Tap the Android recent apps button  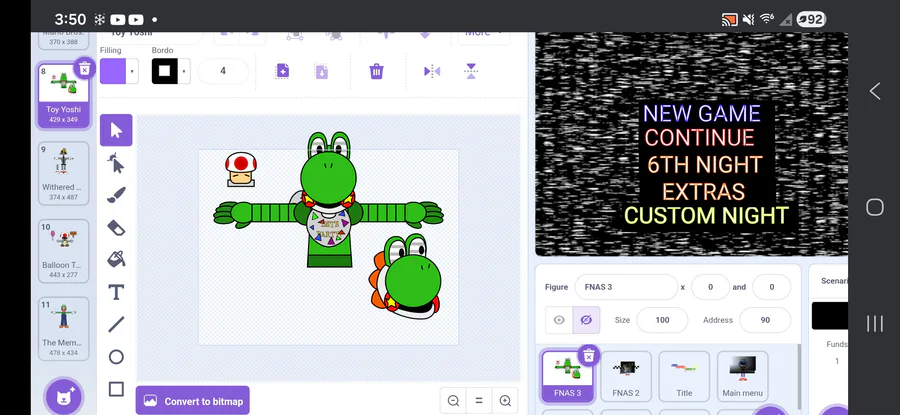[x=875, y=324]
